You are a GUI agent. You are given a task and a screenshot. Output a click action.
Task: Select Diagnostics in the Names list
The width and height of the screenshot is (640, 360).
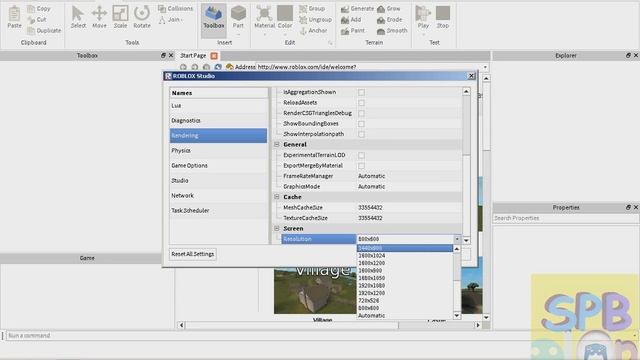[218, 121]
